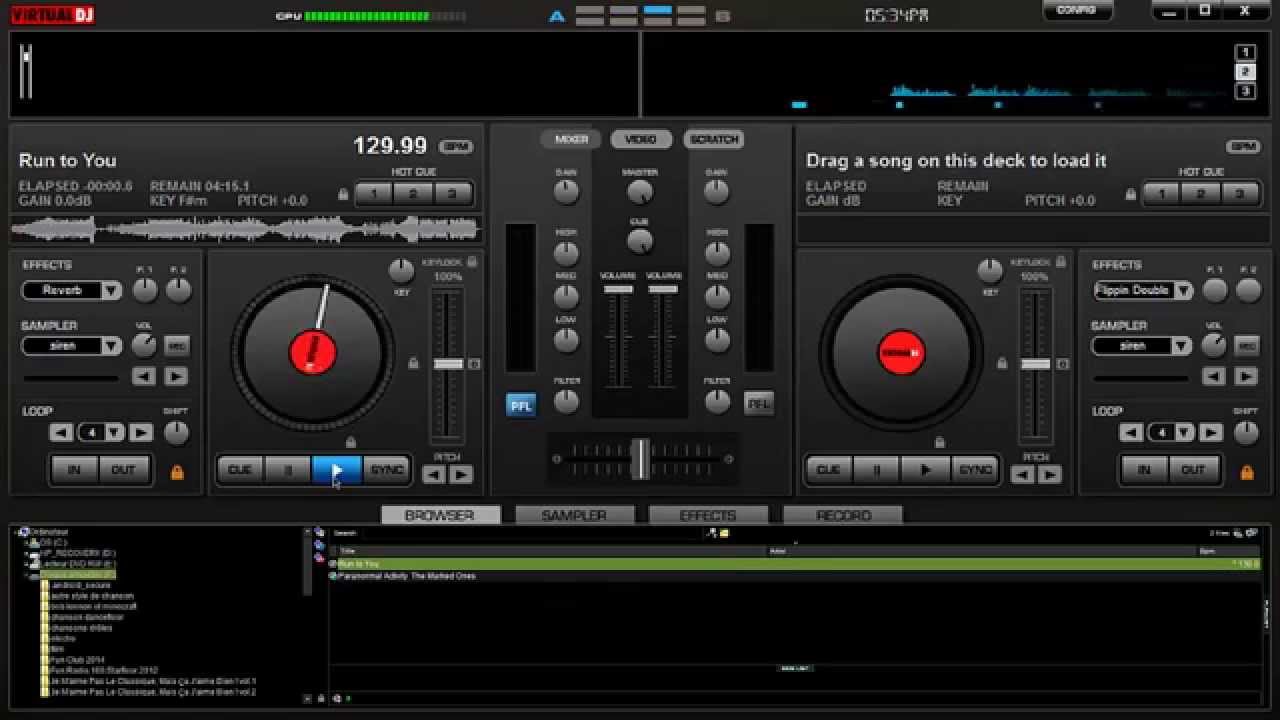
Task: Pause the left deck
Action: 288,470
